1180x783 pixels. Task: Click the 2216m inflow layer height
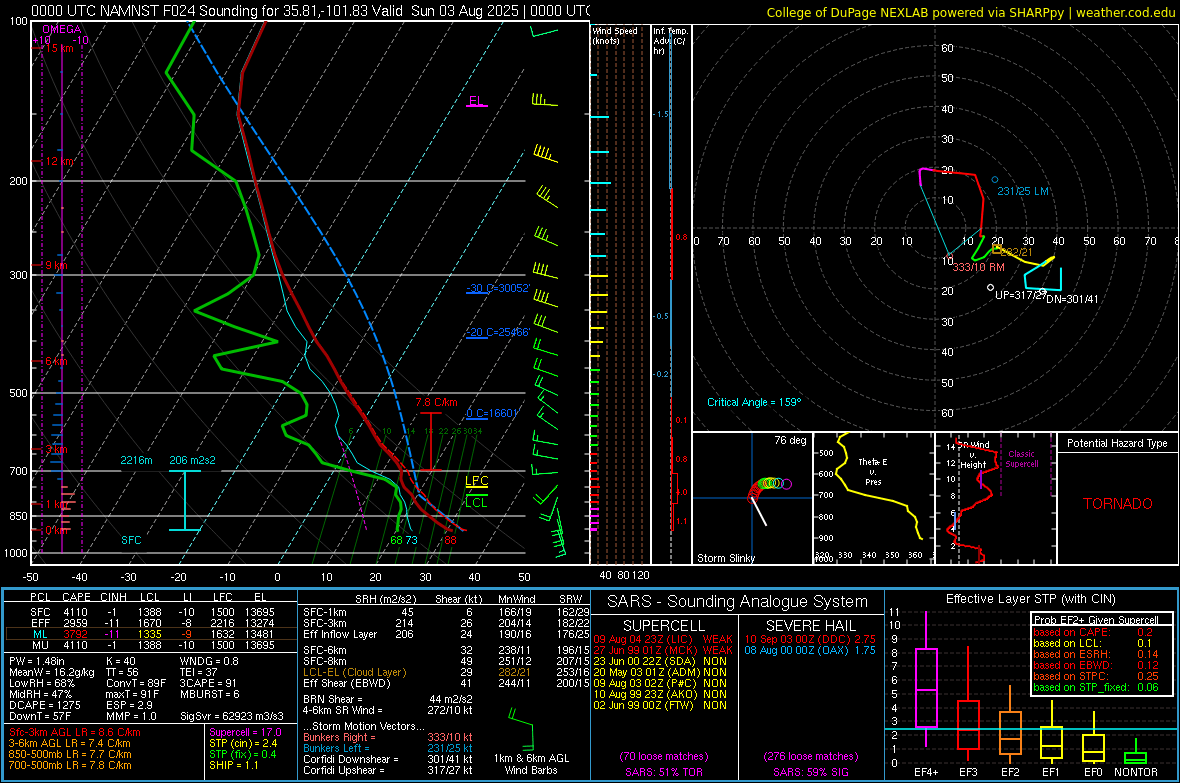click(x=136, y=460)
